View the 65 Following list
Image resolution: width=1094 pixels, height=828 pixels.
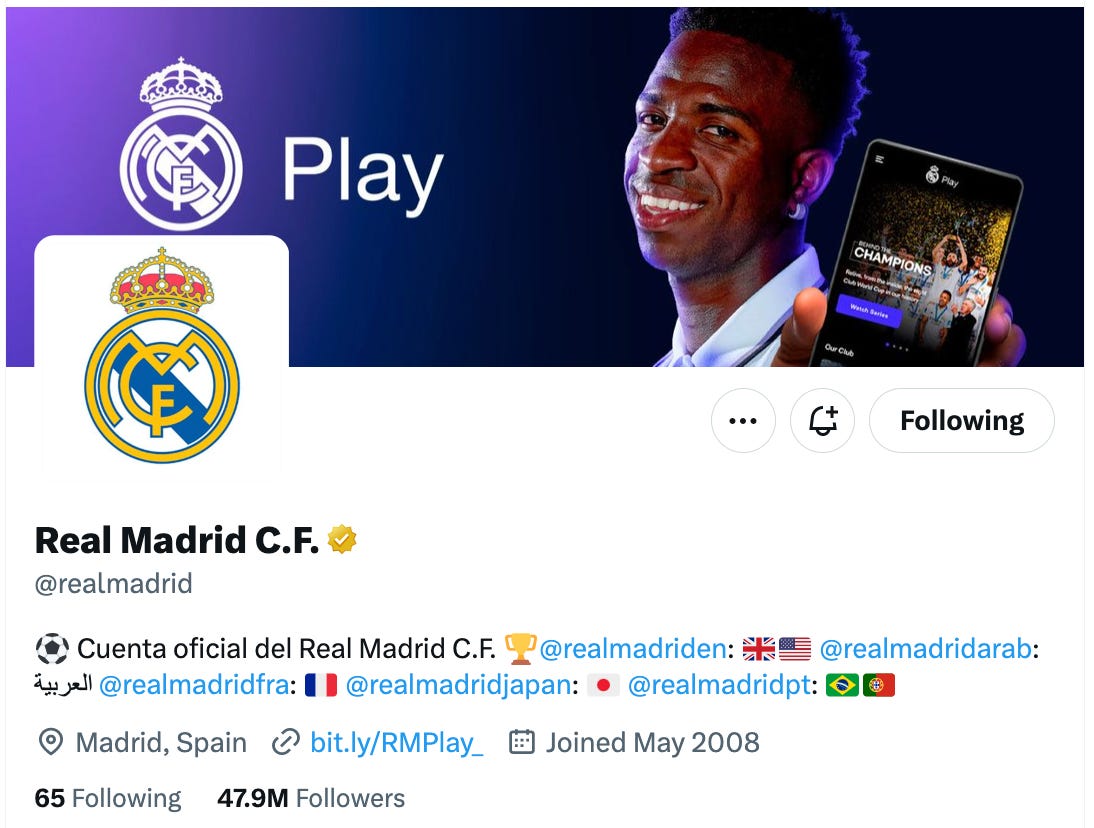[108, 798]
